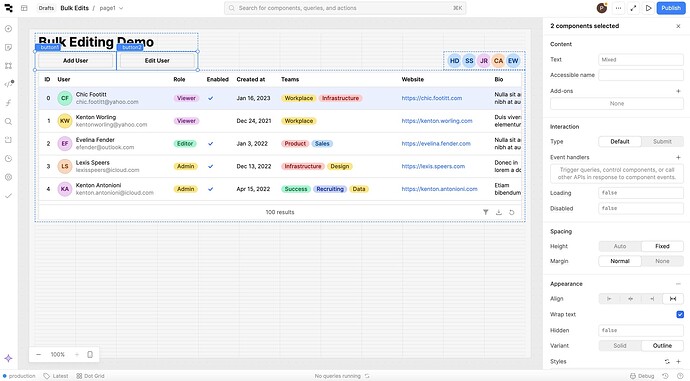This screenshot has width=690, height=381.
Task: Open the code editor icon in left sidebar
Action: click(x=8, y=84)
